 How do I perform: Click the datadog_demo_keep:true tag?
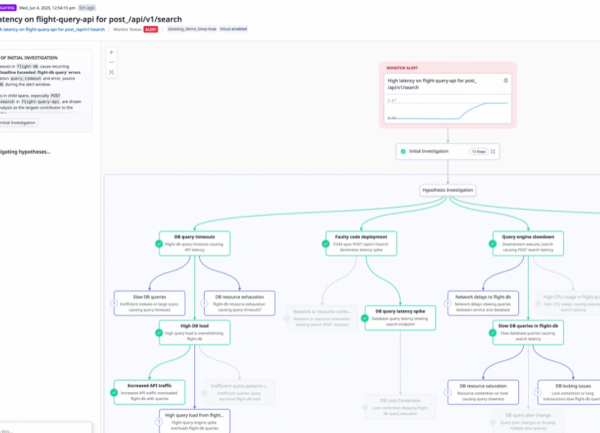pos(192,29)
